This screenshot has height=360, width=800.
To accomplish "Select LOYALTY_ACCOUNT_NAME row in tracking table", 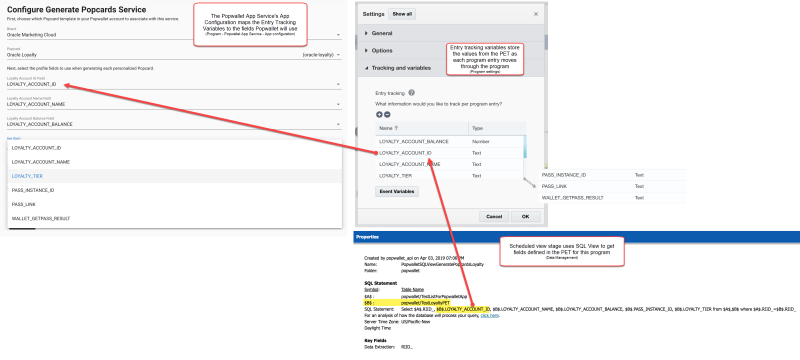I will [x=449, y=164].
